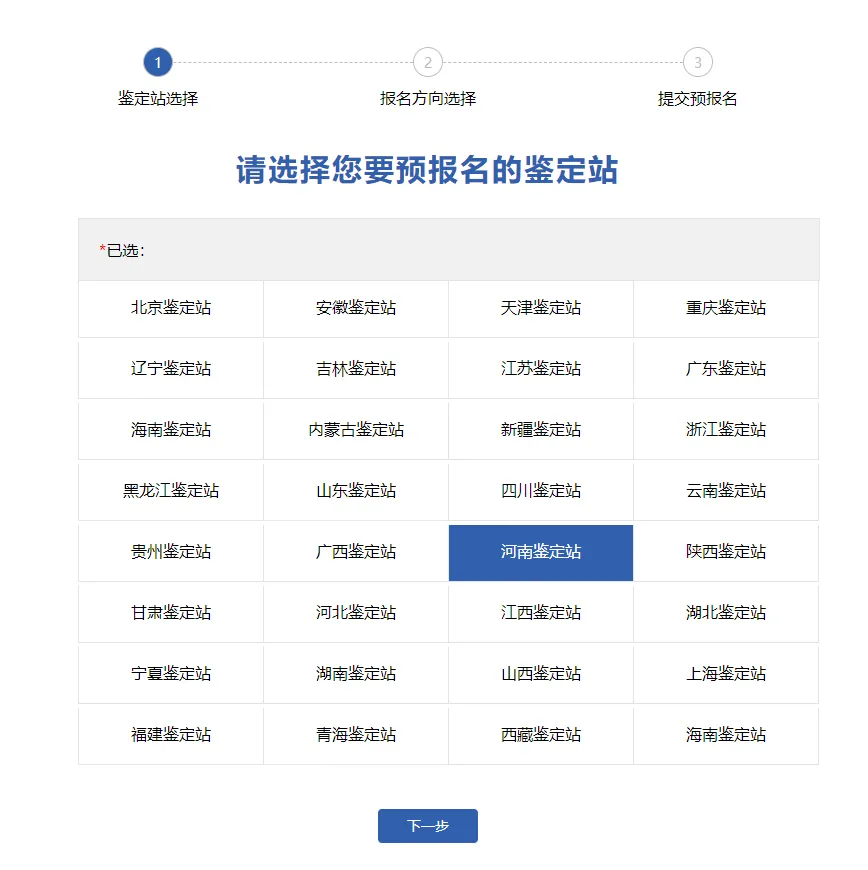
Task: Select the 北京鉴定站 option
Action: (x=169, y=308)
